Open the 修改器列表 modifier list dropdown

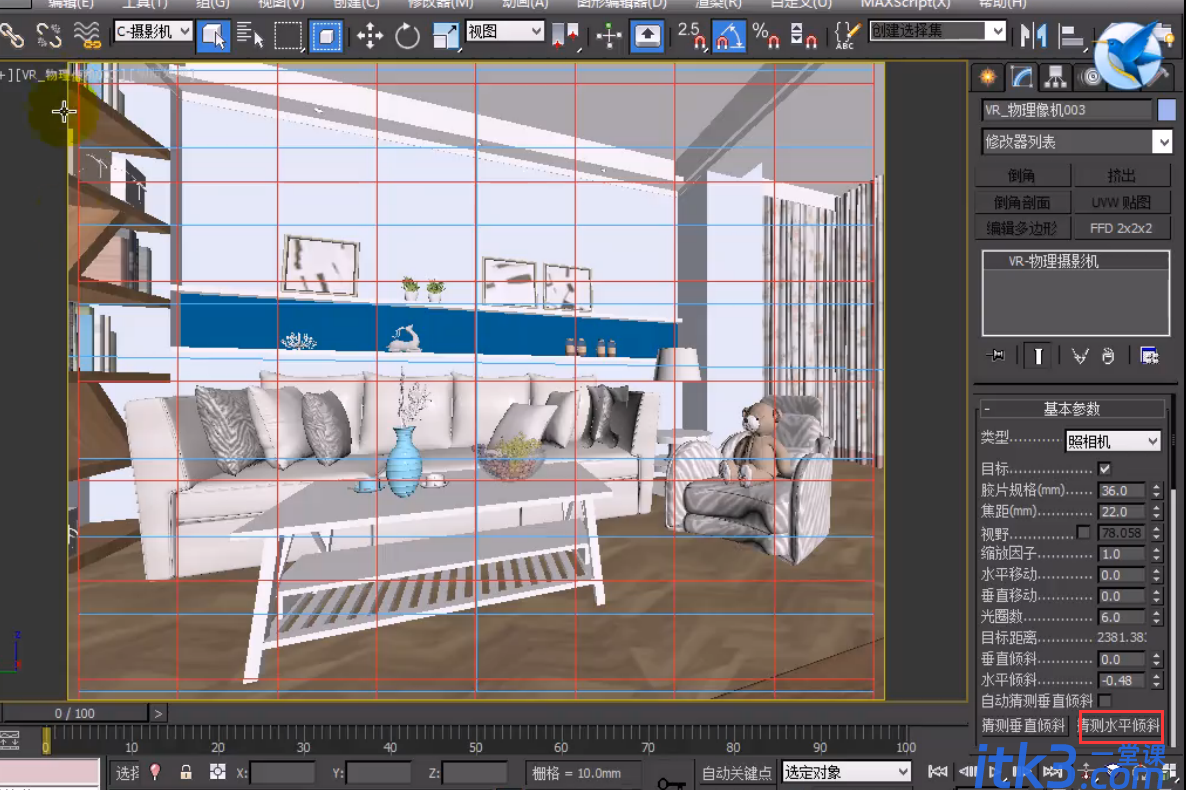[x=1076, y=142]
